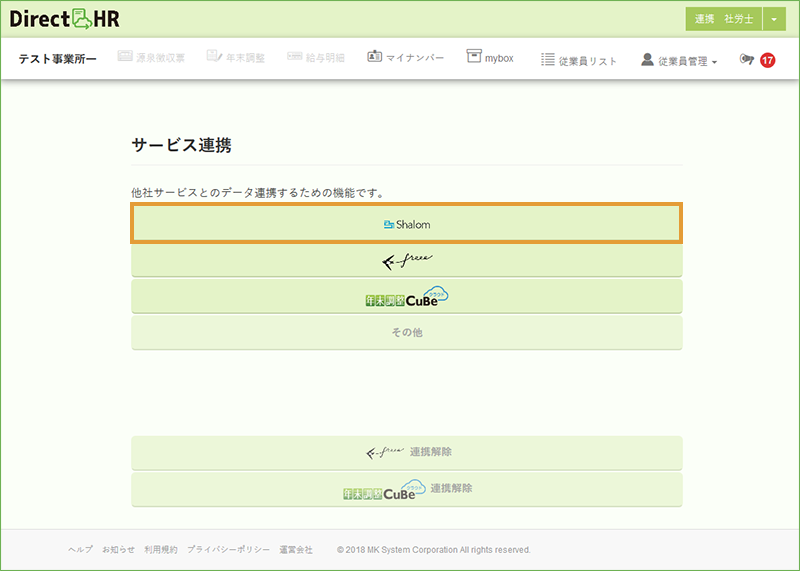The image size is (800, 571).
Task: Open the 利用規約 footer link
Action: pos(161,550)
